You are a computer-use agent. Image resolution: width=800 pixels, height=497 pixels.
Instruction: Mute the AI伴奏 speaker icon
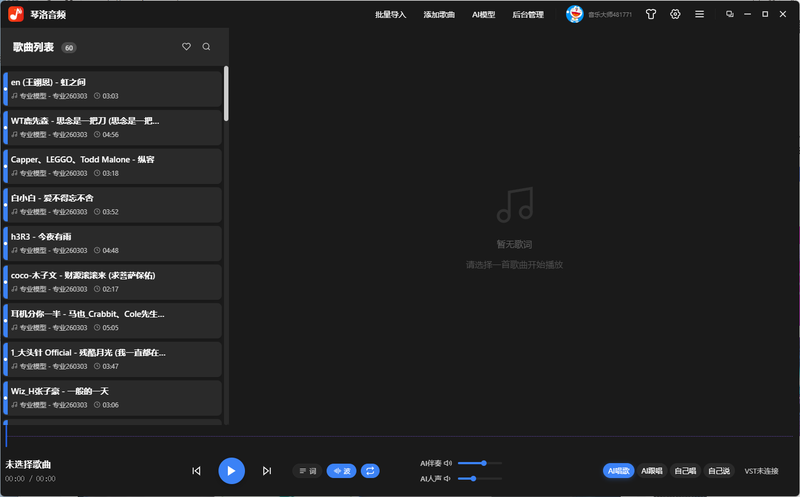[448, 463]
